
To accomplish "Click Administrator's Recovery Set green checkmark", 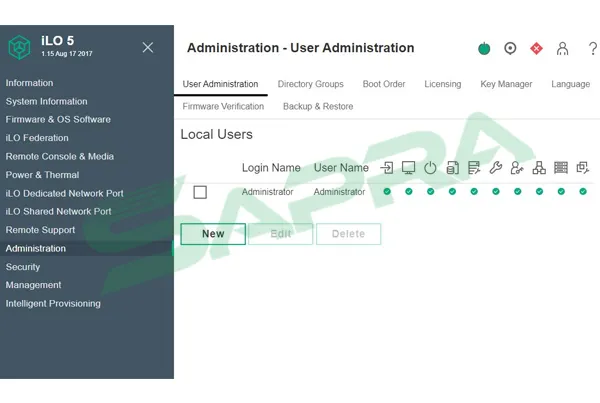I will coord(583,191).
